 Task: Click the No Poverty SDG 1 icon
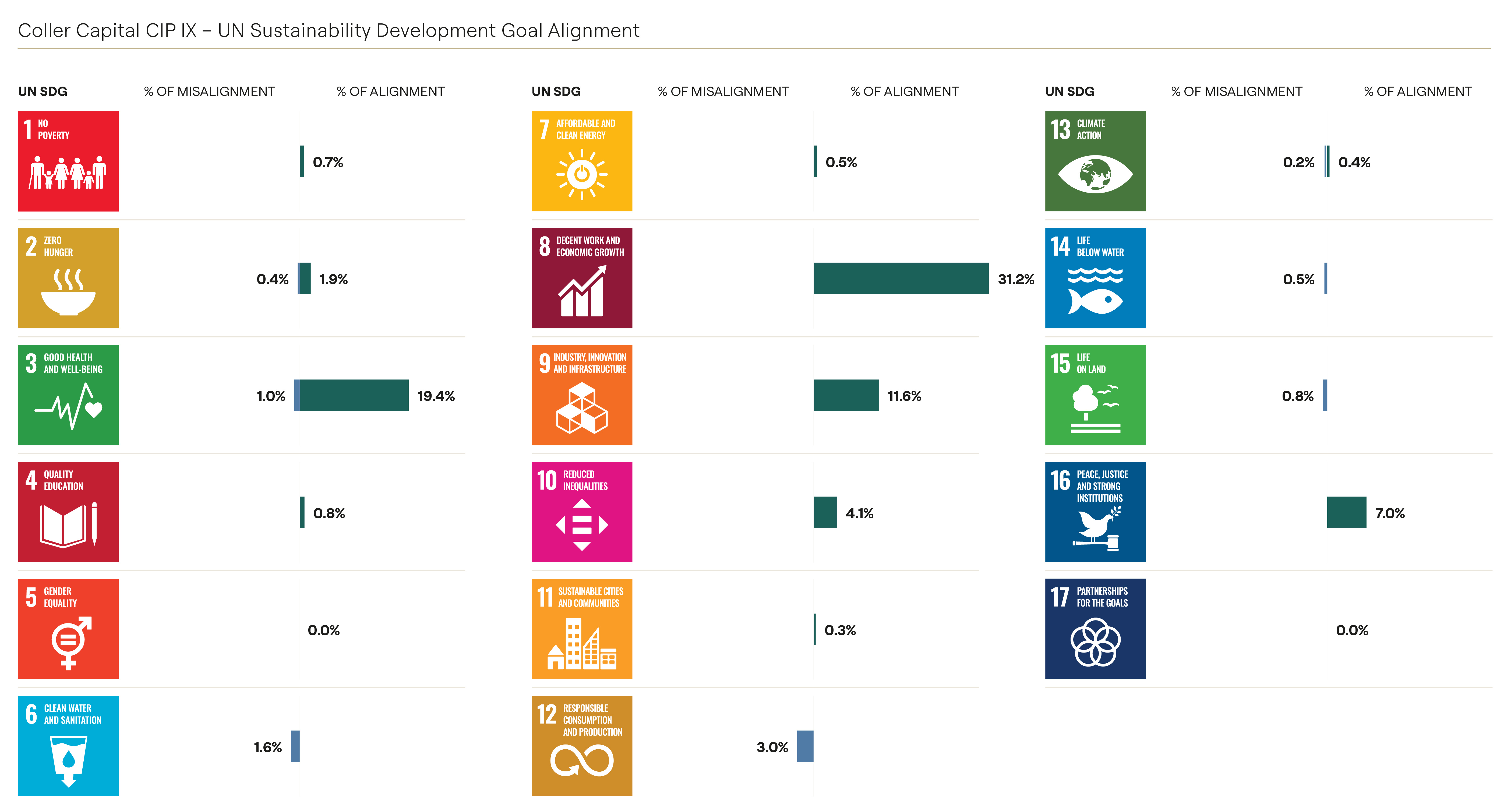point(68,161)
